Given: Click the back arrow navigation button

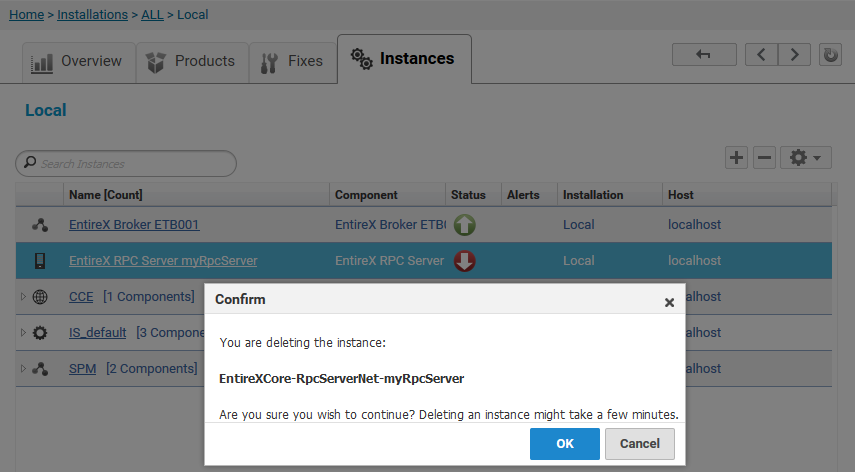Looking at the screenshot, I should (704, 55).
